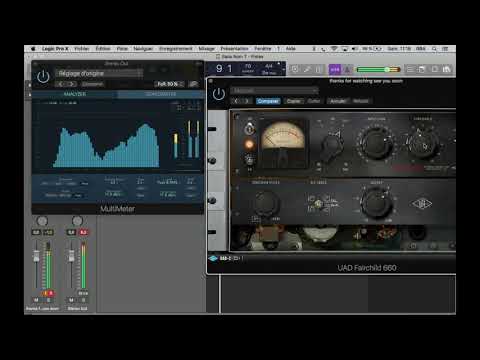Click the first channel pan knob
The height and width of the screenshot is (360, 480).
tap(42, 221)
